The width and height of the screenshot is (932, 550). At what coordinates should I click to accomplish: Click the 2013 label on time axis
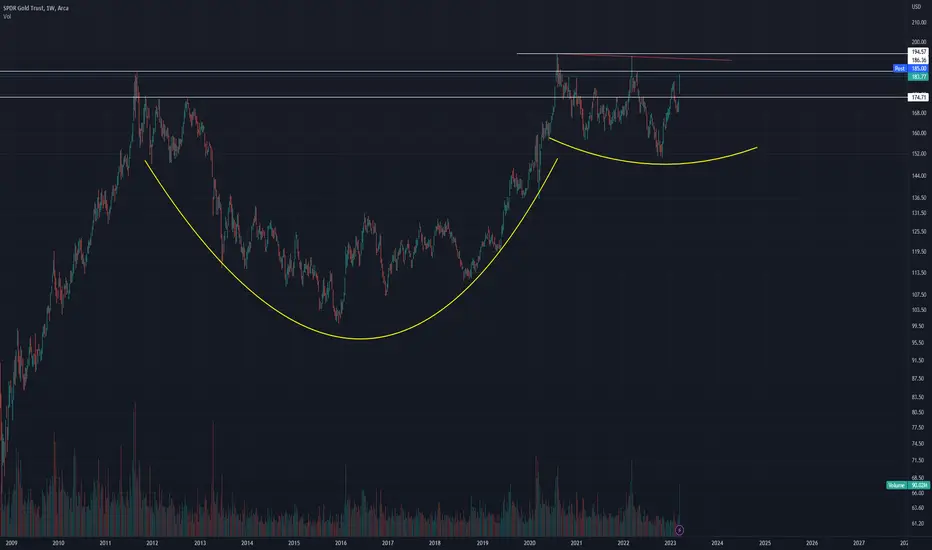200,543
